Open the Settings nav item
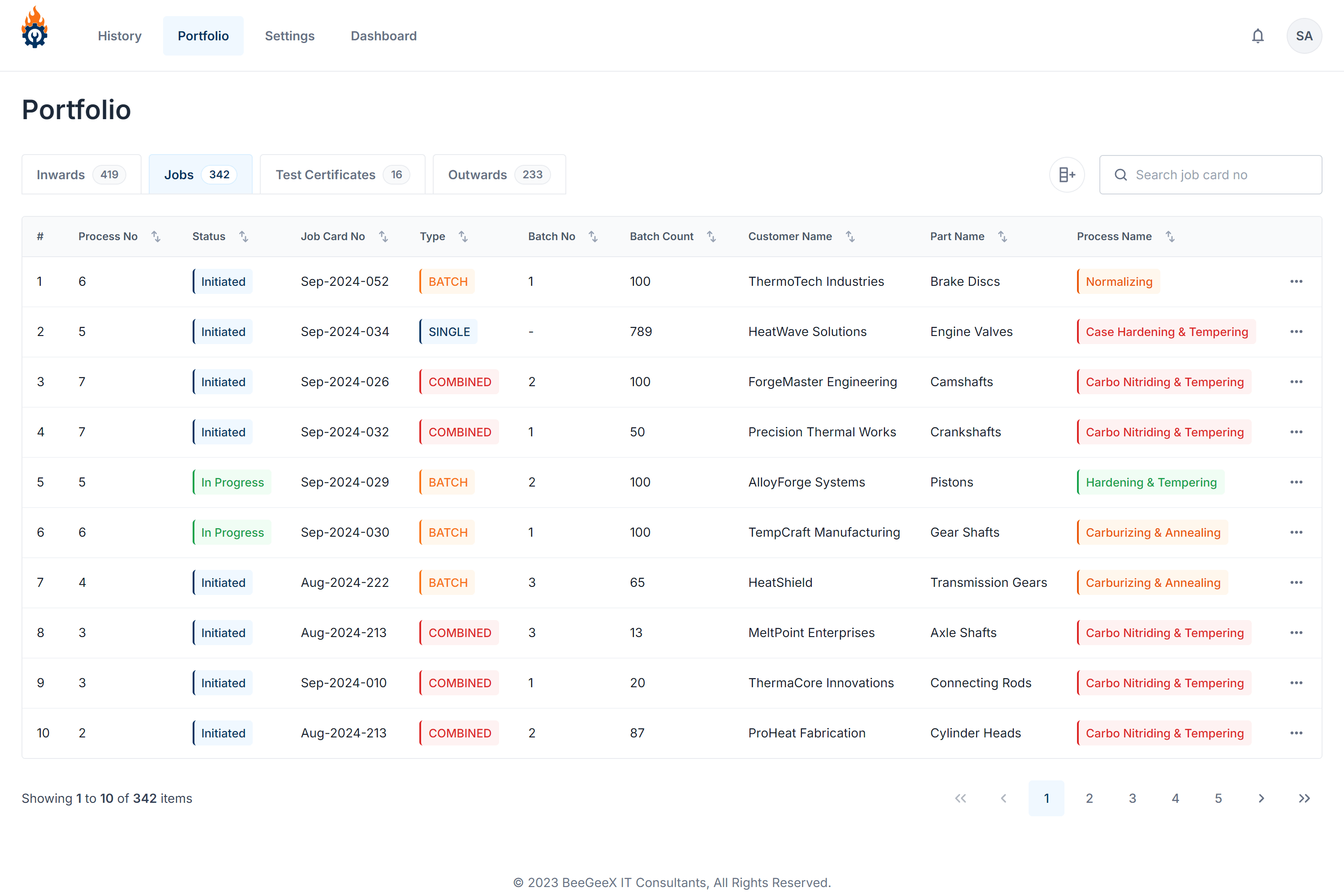1344x896 pixels. click(290, 36)
